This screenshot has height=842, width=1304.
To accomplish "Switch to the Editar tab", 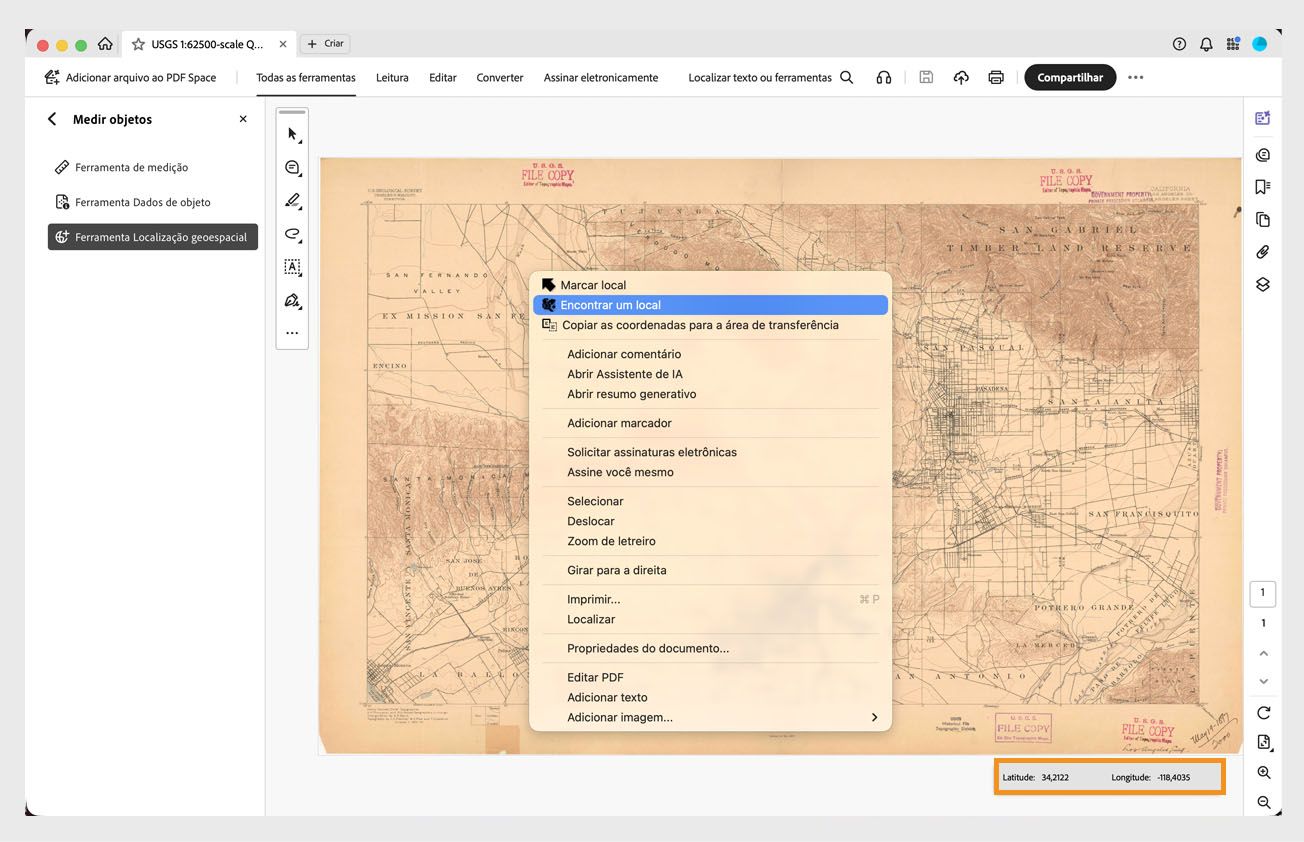I will (x=443, y=77).
